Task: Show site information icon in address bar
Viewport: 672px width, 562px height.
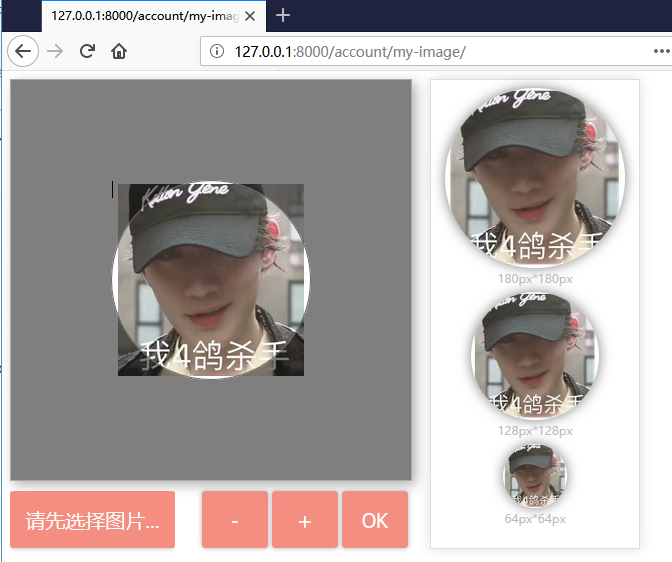Action: point(217,51)
